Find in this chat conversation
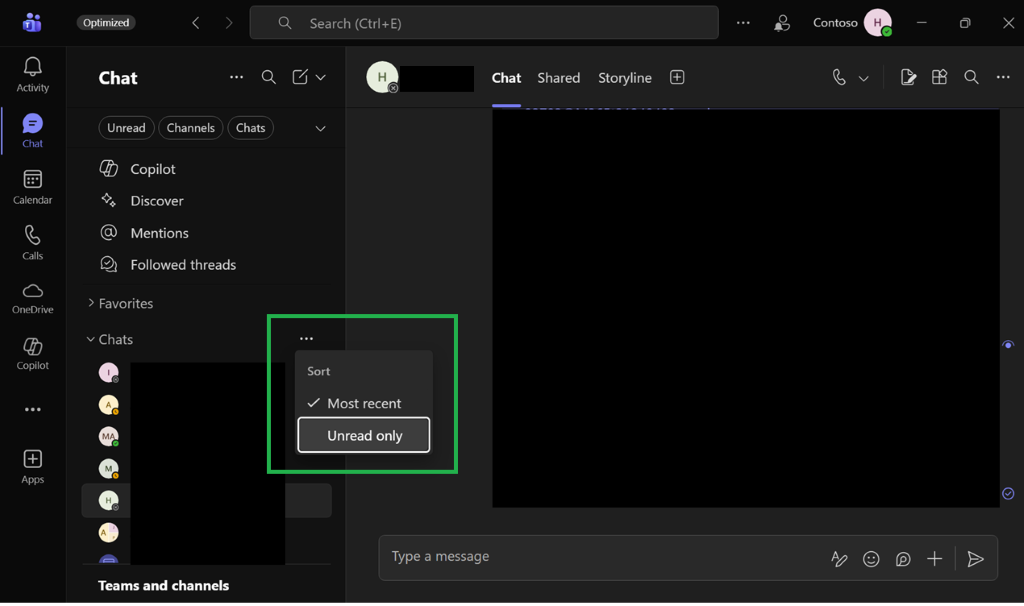The width and height of the screenshot is (1024, 606). (x=971, y=78)
